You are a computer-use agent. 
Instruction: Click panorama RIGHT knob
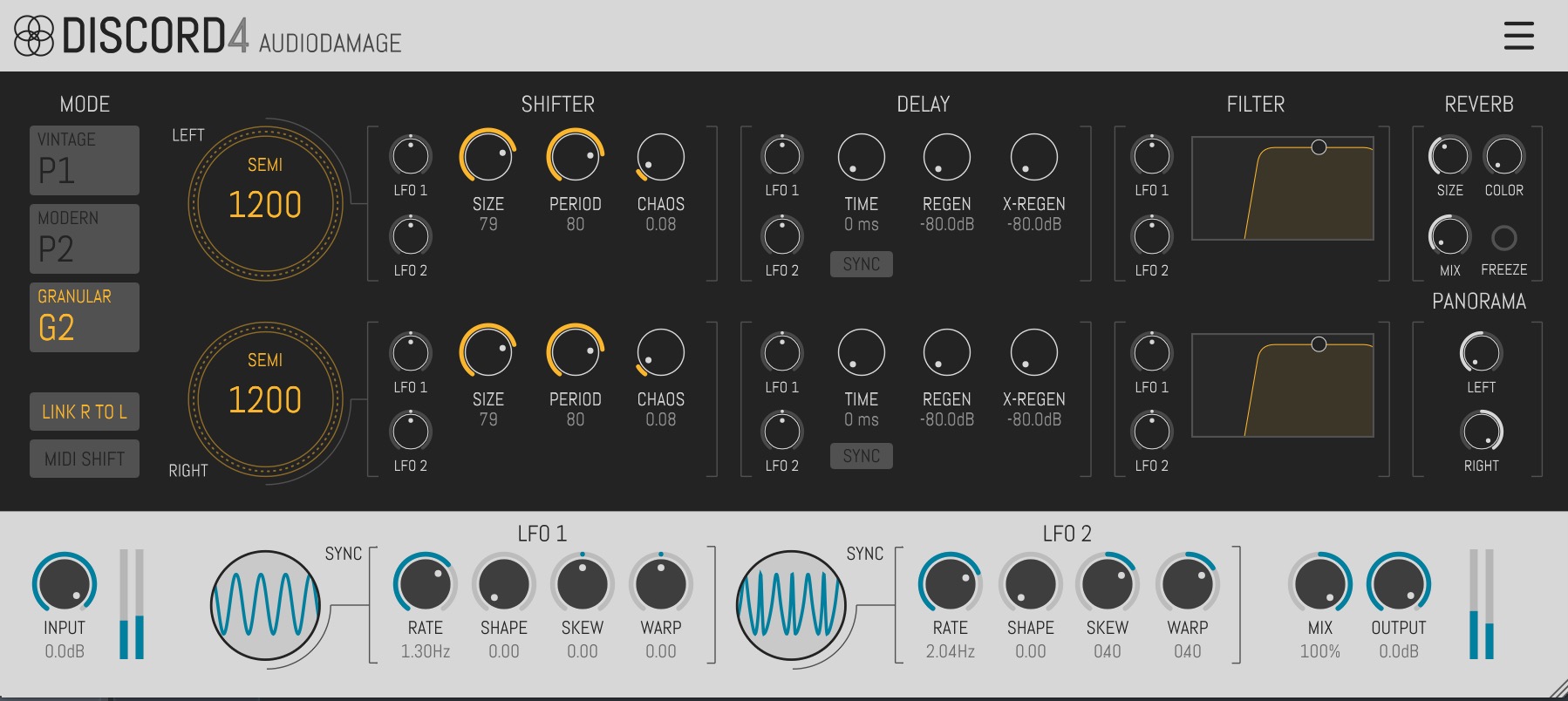point(1481,432)
